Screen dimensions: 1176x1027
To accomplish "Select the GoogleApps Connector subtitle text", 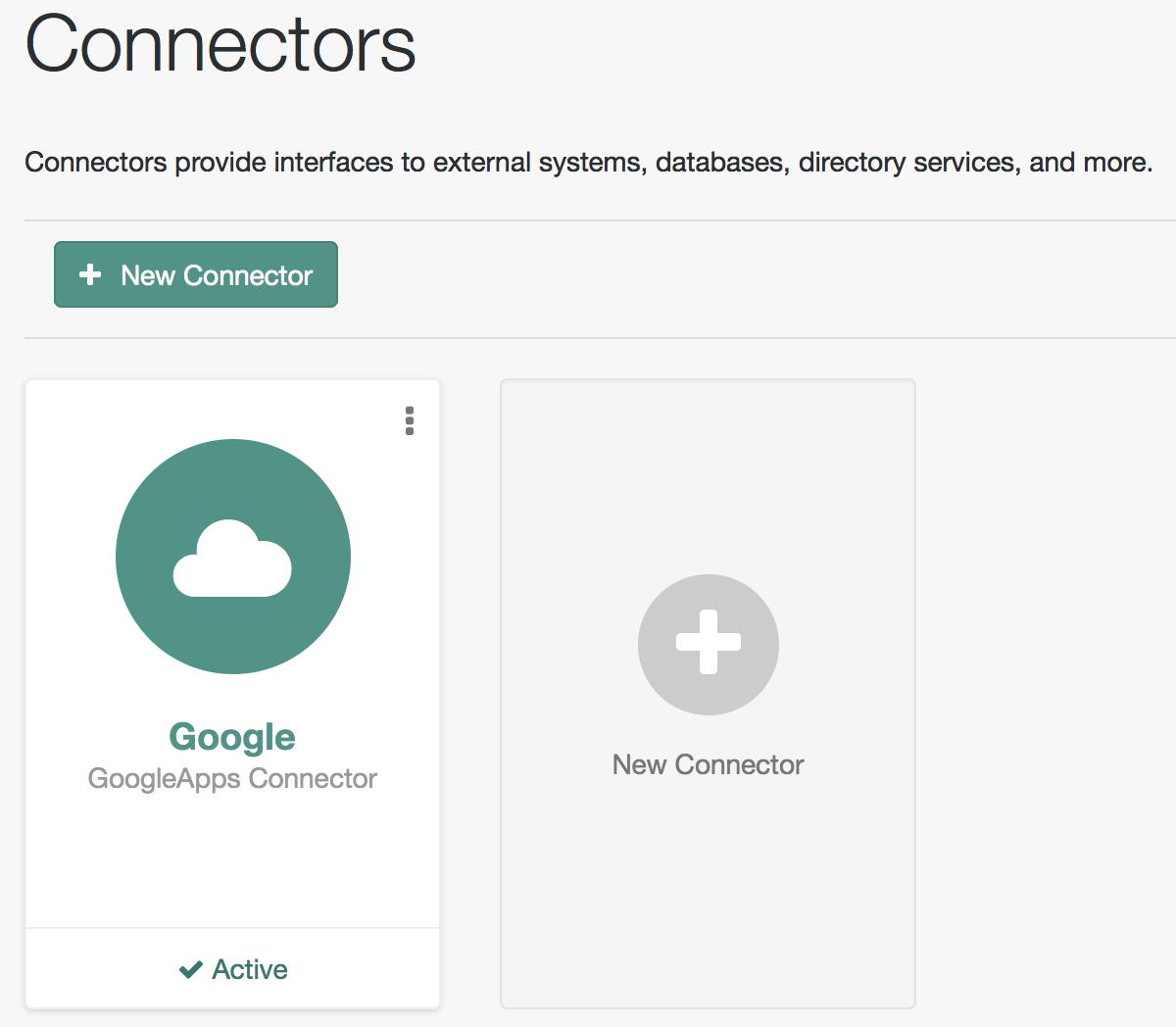I will [x=232, y=779].
